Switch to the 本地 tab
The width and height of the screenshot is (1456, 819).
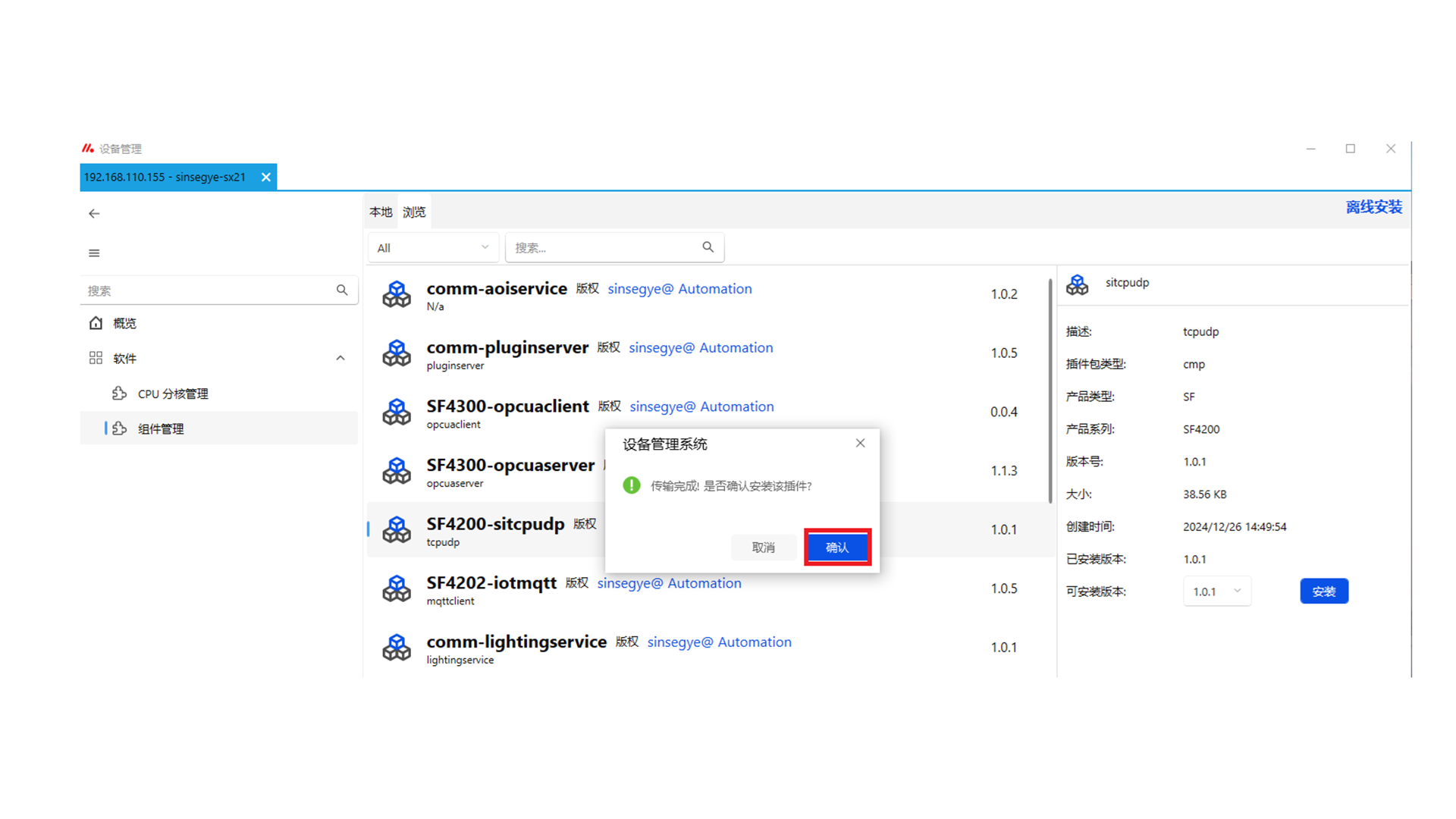pos(381,212)
